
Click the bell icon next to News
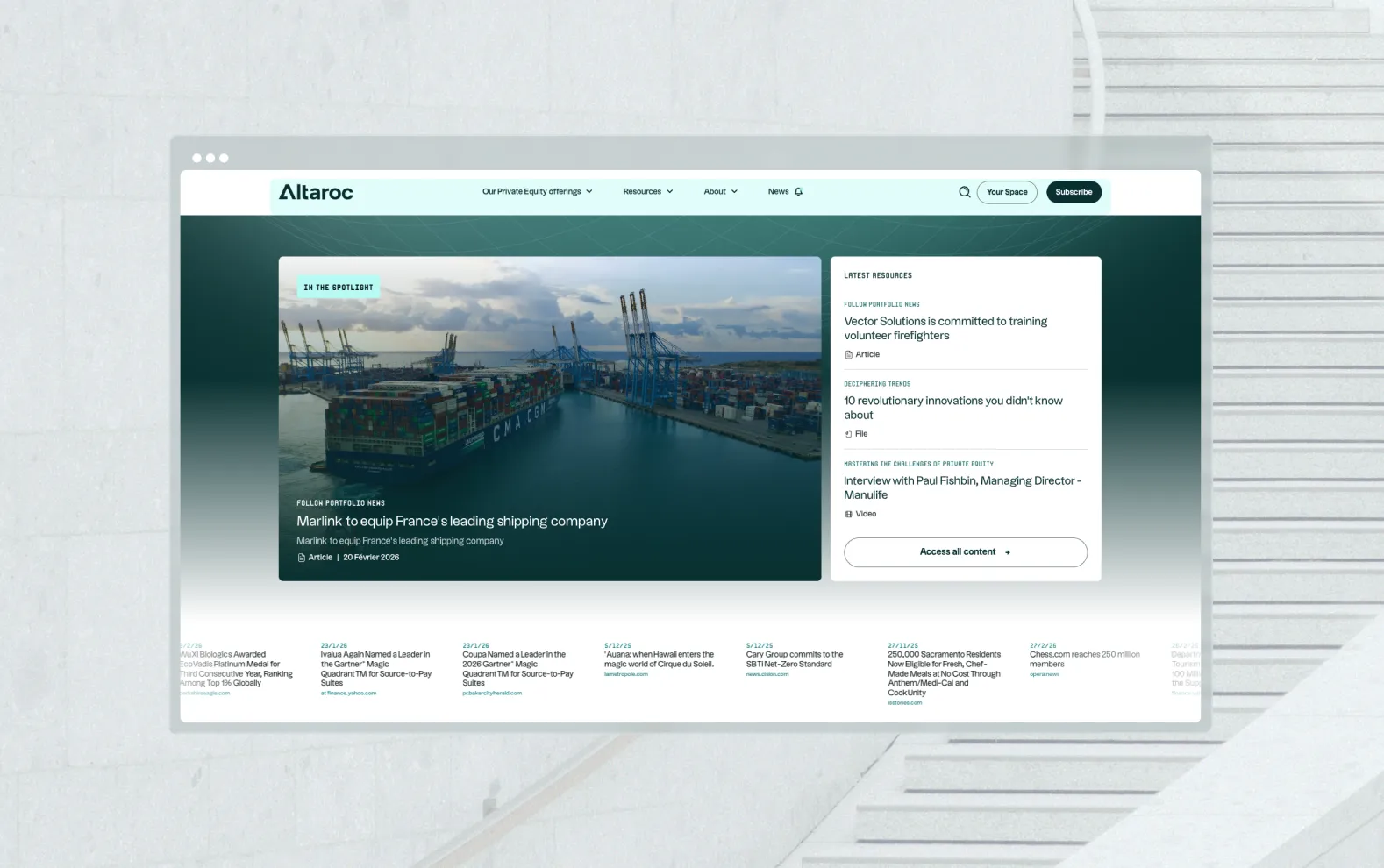pyautogui.click(x=798, y=192)
